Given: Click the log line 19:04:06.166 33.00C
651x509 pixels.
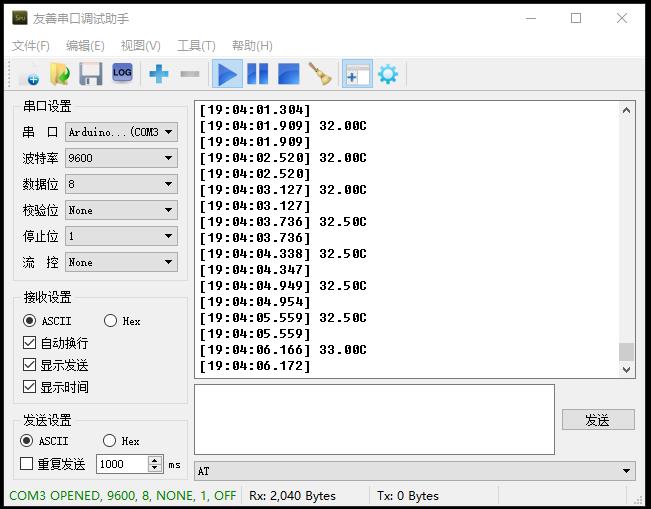Looking at the screenshot, I should point(283,350).
